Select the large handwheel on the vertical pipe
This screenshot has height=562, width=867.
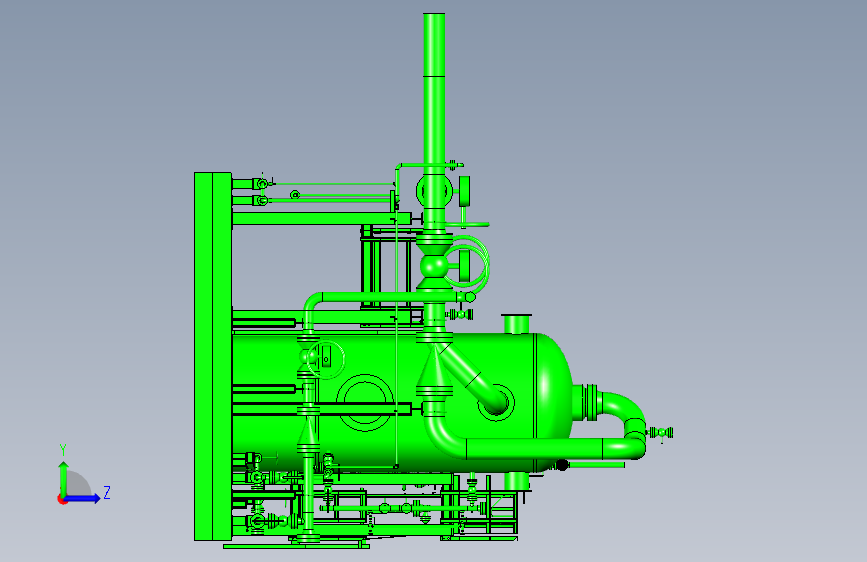pos(467,264)
